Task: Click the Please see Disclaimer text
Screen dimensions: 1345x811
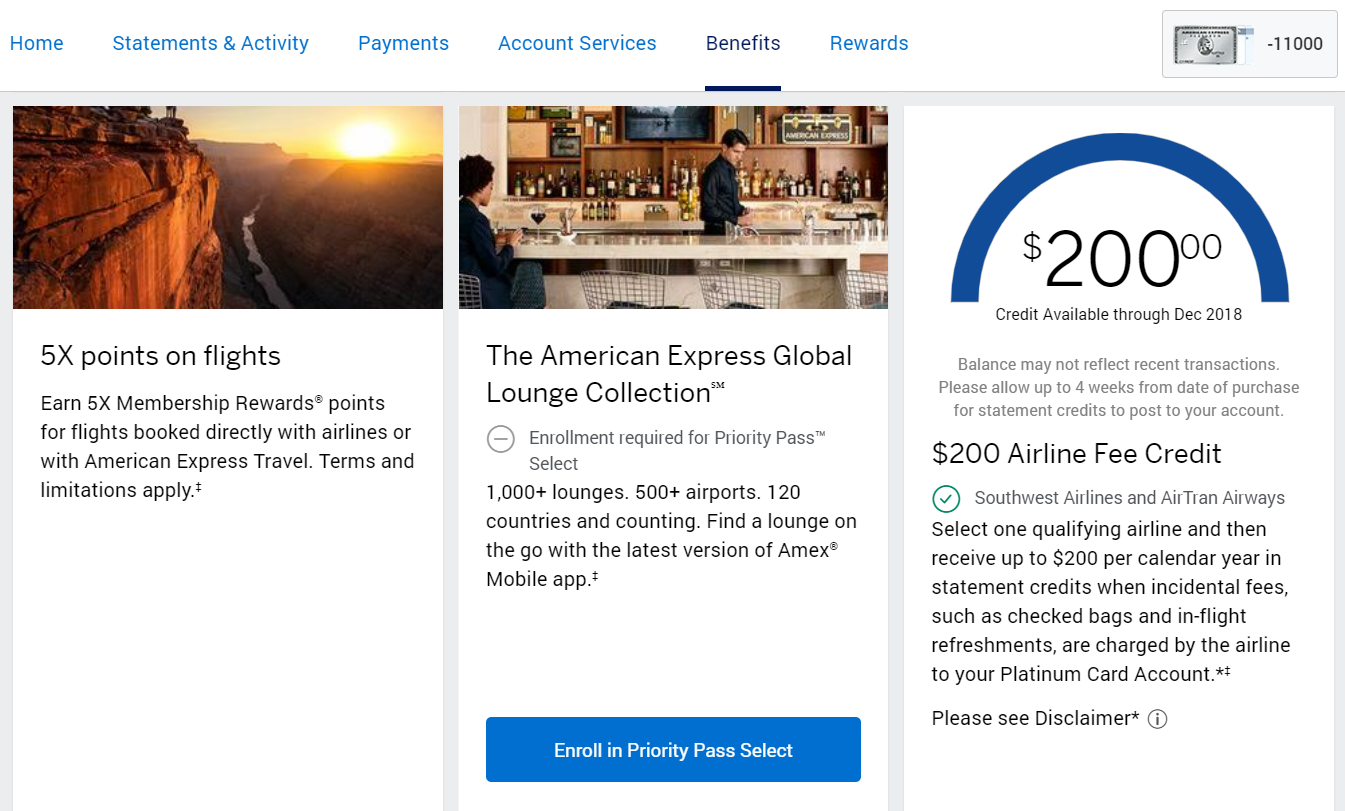Action: coord(1035,718)
